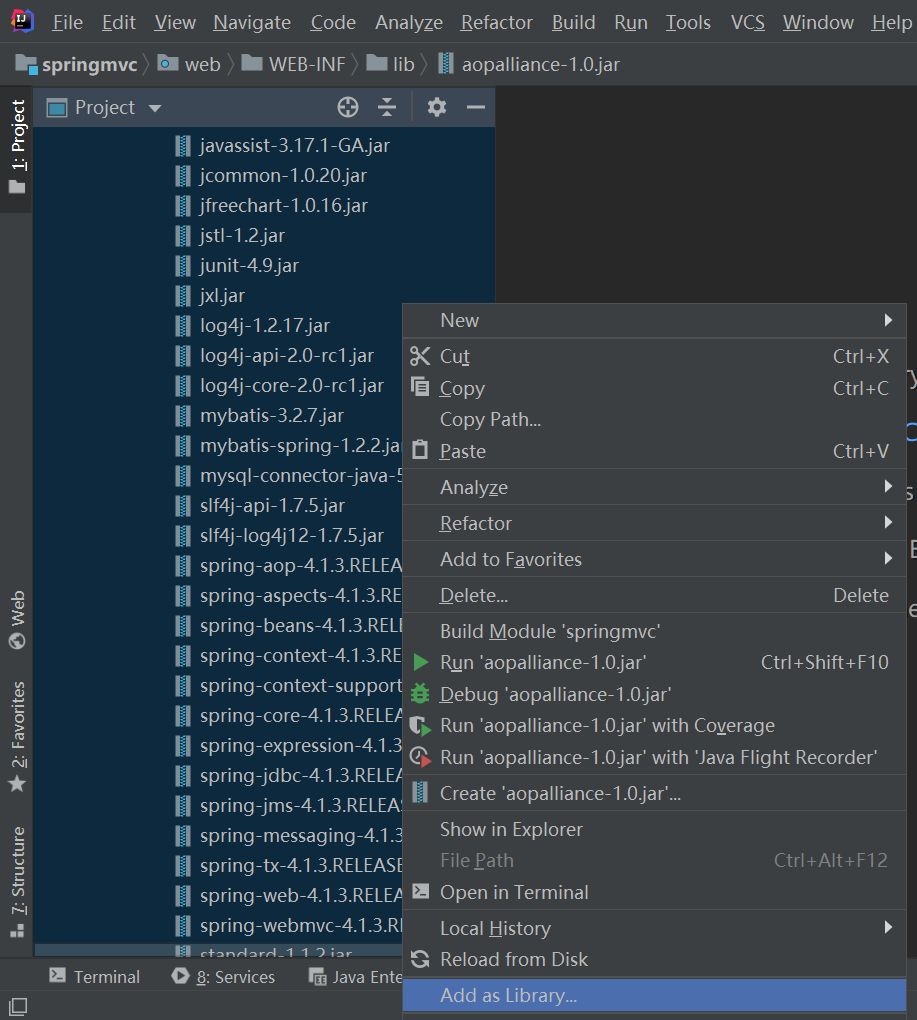Click the jar icon beside Create 'aopalliance-1.0.jar'
Screen dimensions: 917x1020
(421, 792)
